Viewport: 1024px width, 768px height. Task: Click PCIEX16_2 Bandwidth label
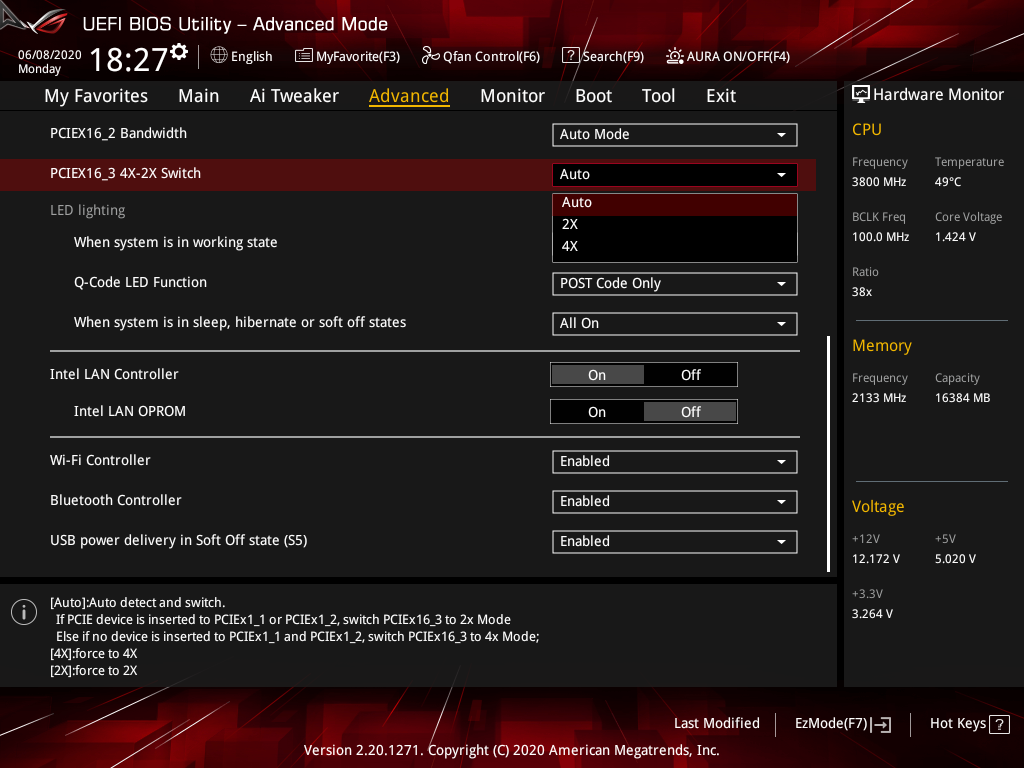pyautogui.click(x=118, y=133)
